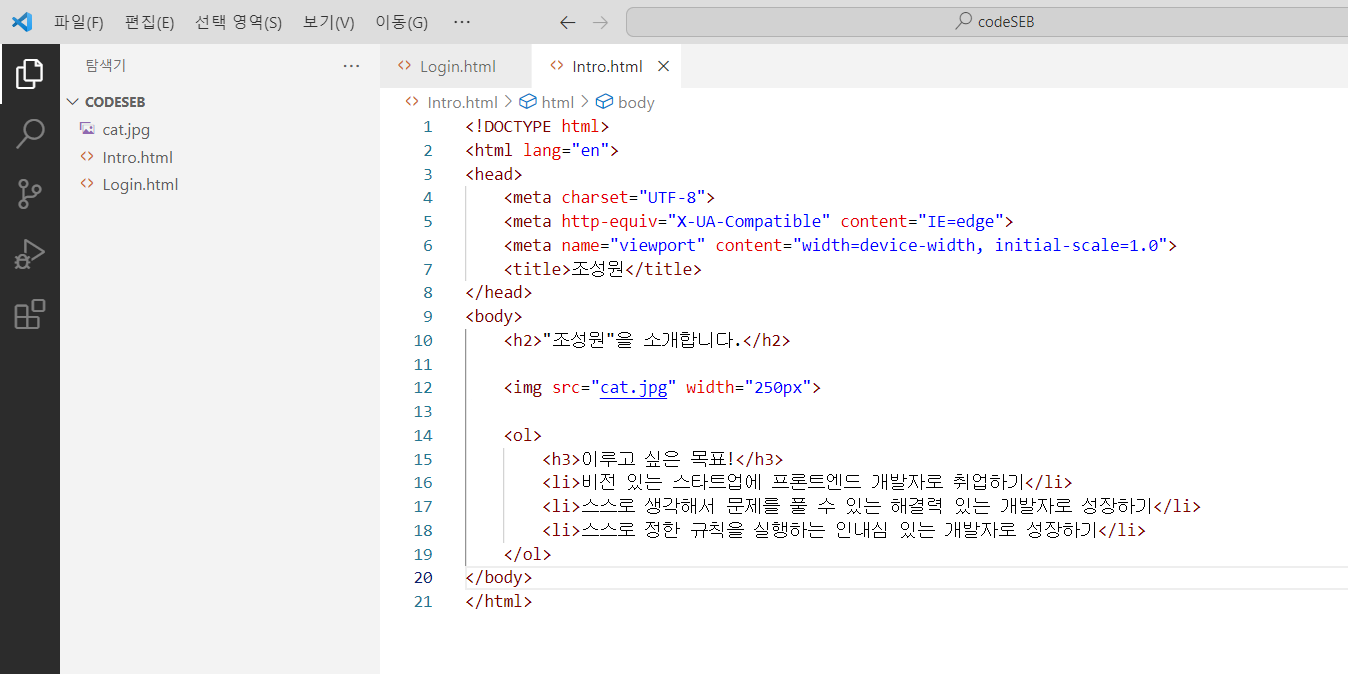Screen dimensions: 1348x674
Task: Click the 탐색기 panel title
Action: [106, 66]
